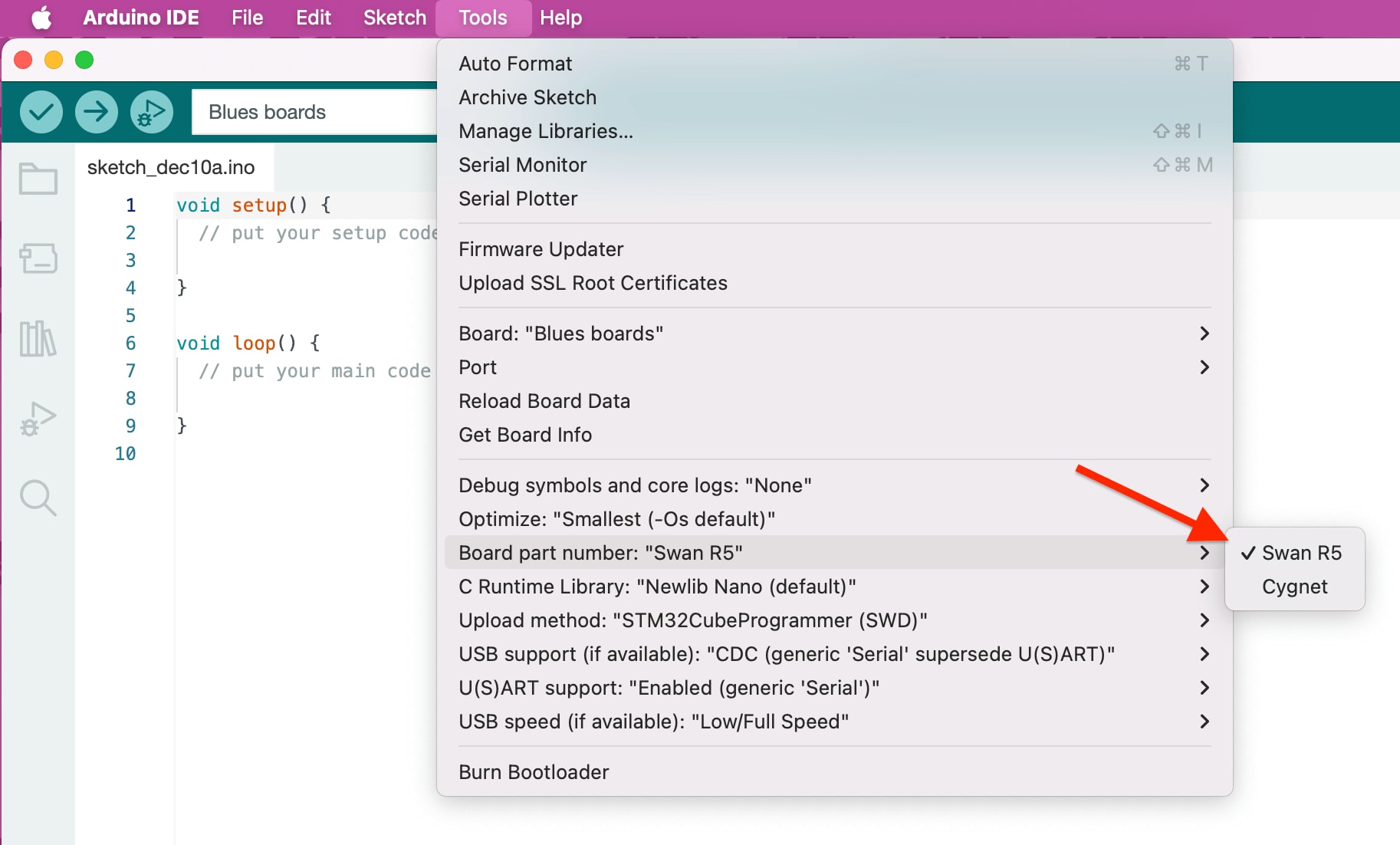This screenshot has height=845, width=1400.
Task: Expand USB speed Low/Full Speed submenu
Action: point(834,722)
